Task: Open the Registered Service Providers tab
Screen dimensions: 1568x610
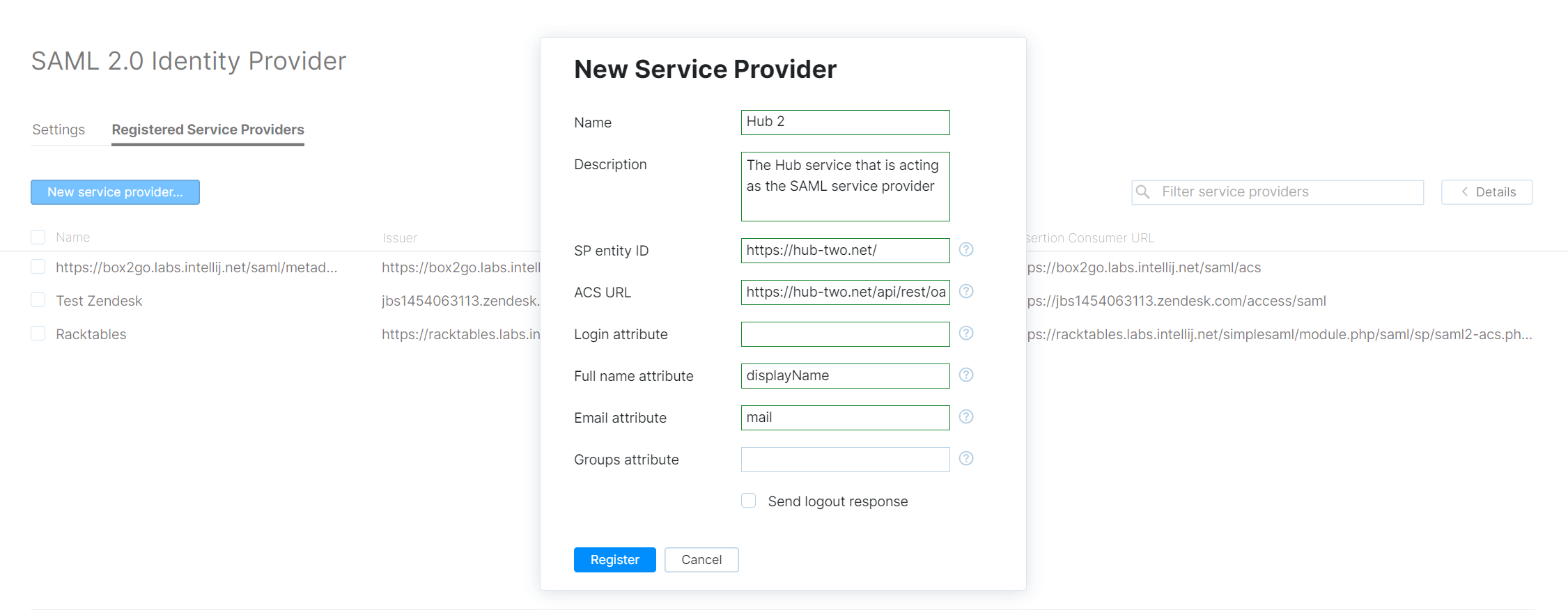Action: [x=208, y=130]
